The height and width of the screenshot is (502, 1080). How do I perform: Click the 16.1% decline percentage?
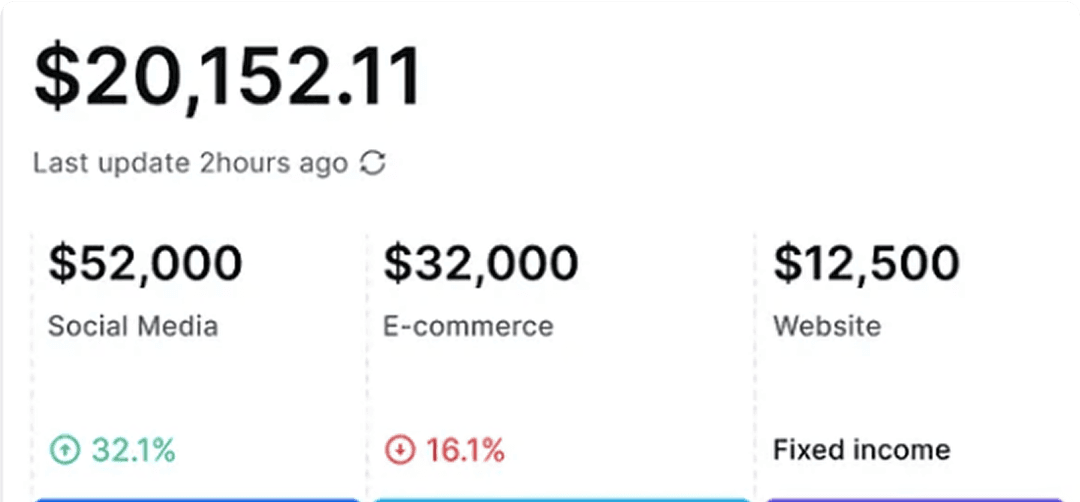click(x=465, y=451)
